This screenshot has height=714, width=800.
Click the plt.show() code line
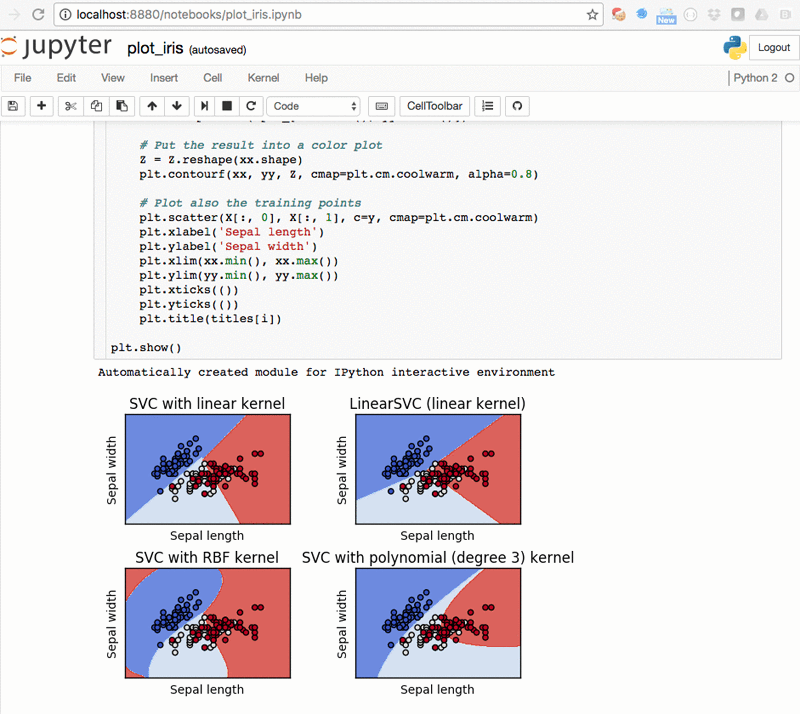(x=146, y=348)
